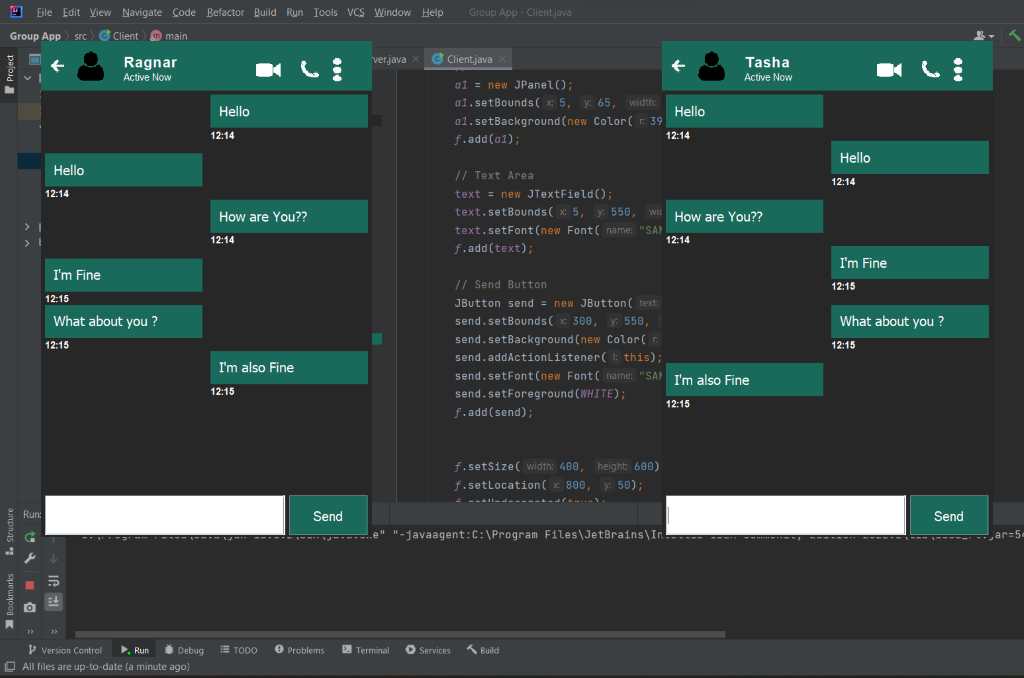Image resolution: width=1024 pixels, height=678 pixels.
Task: Open Build tool window in bottom bar
Action: [x=483, y=650]
